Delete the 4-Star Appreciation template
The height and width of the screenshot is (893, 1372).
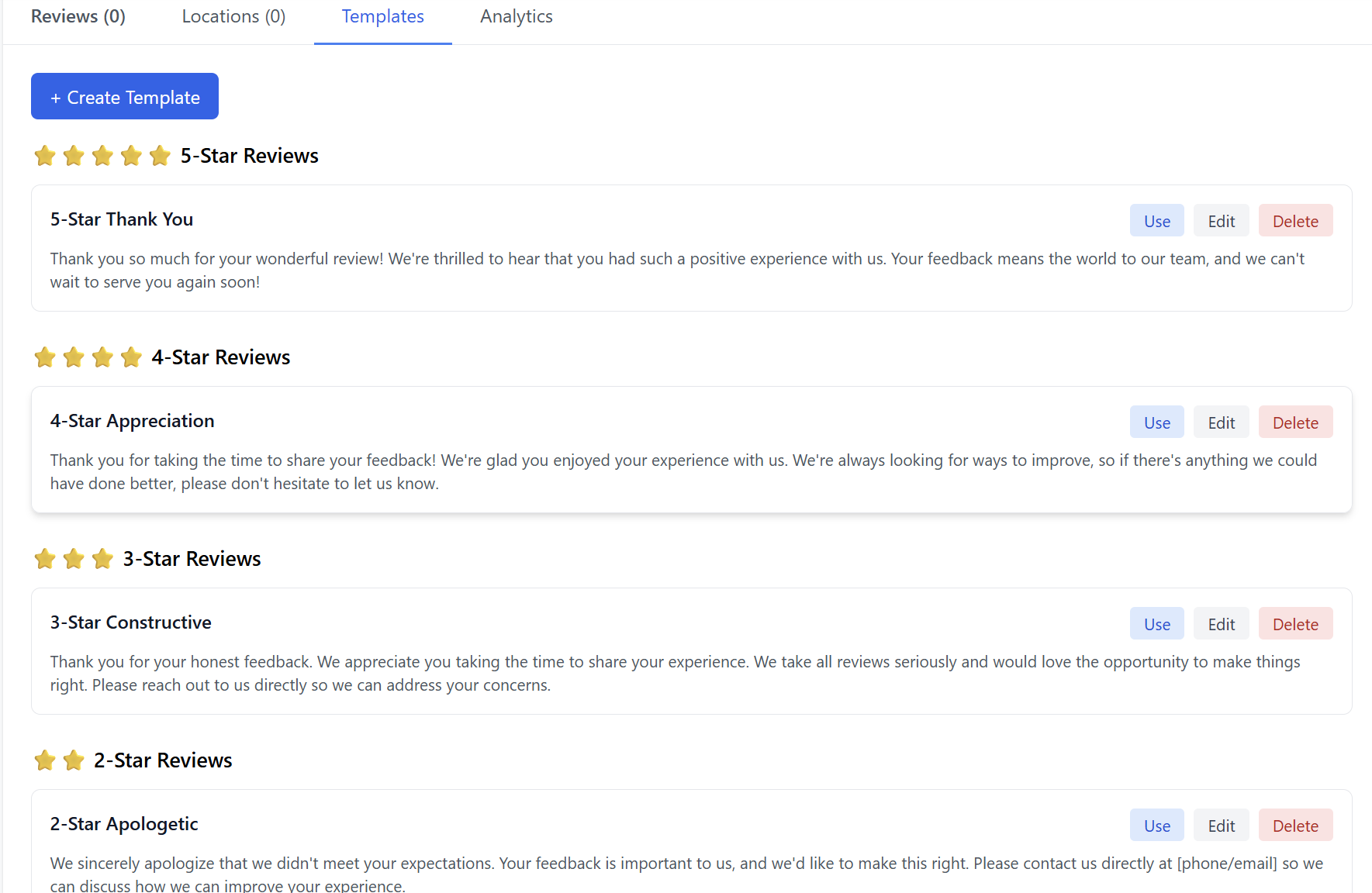tap(1295, 422)
